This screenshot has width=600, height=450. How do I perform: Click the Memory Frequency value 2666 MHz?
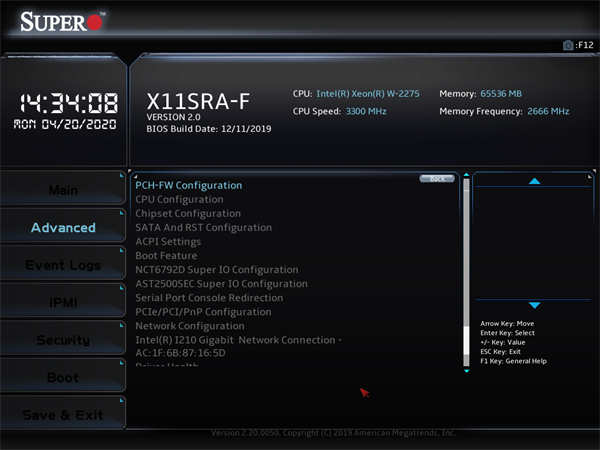click(548, 111)
